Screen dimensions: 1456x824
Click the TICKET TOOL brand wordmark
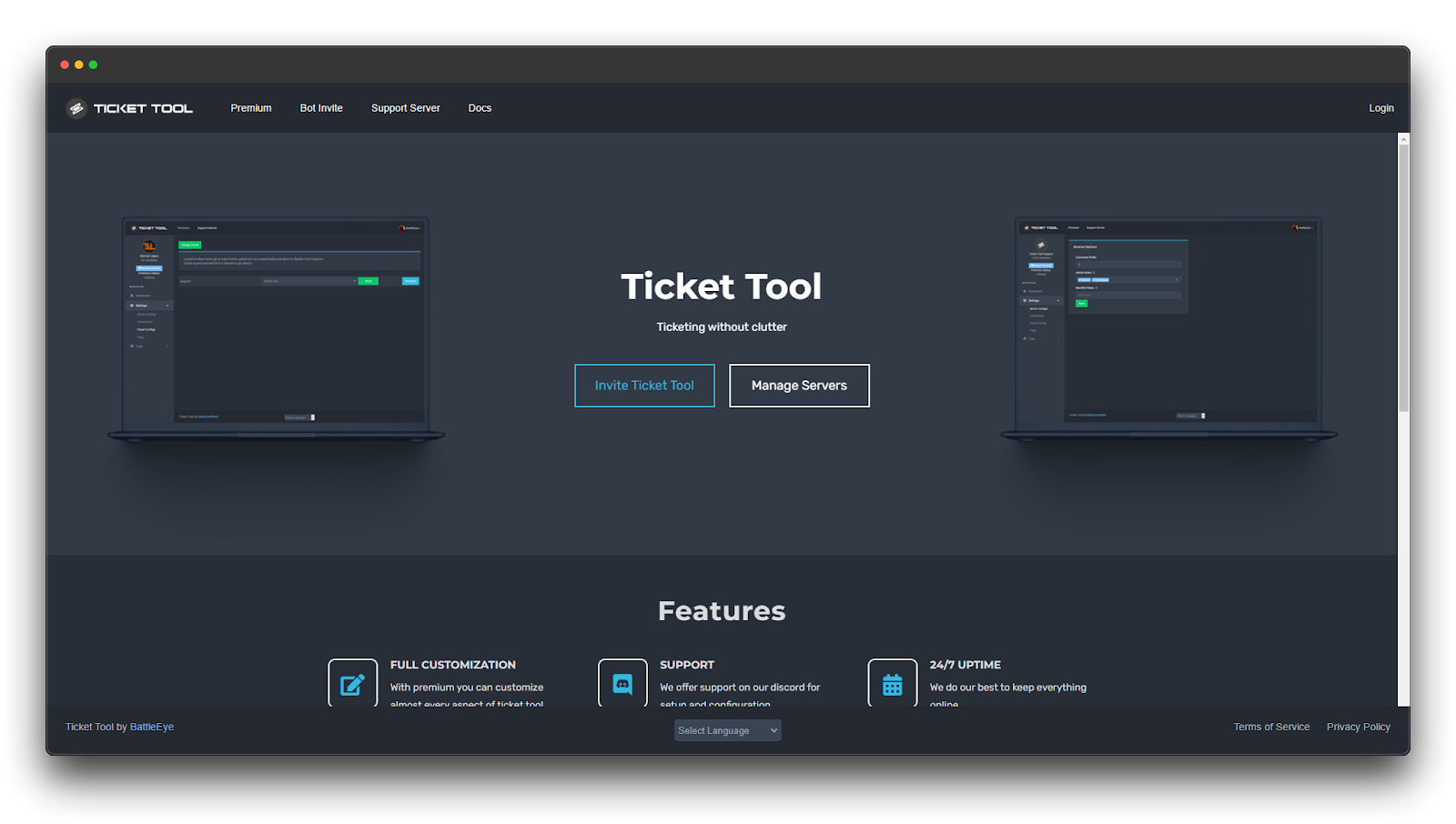click(x=144, y=108)
